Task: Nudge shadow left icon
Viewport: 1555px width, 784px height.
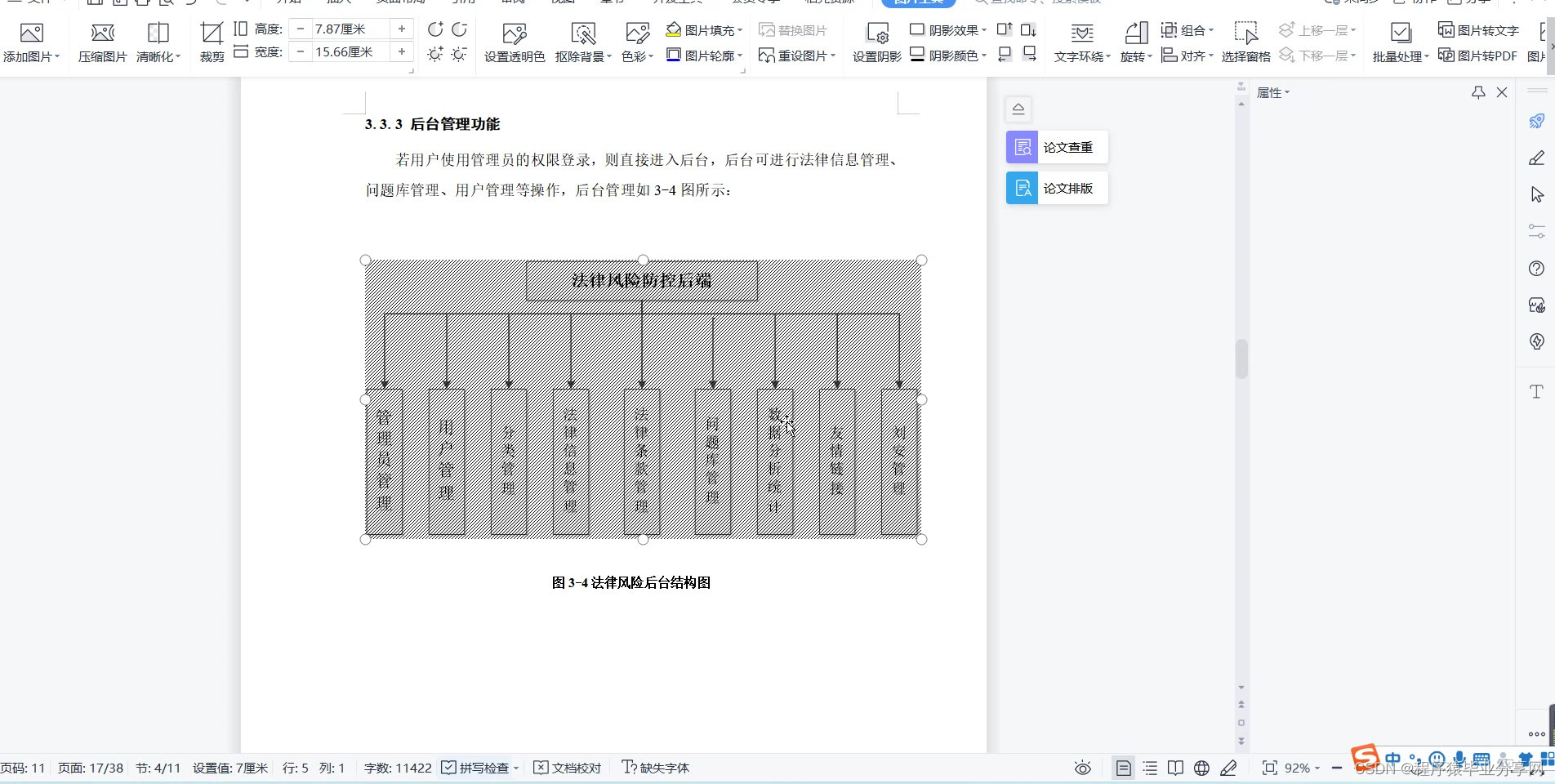Action: point(1005,54)
